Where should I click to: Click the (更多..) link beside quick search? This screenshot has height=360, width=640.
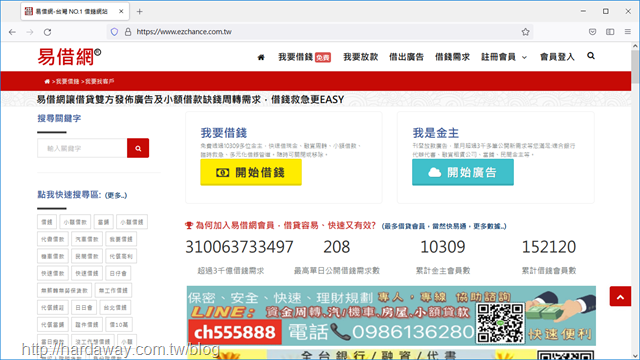coord(116,196)
